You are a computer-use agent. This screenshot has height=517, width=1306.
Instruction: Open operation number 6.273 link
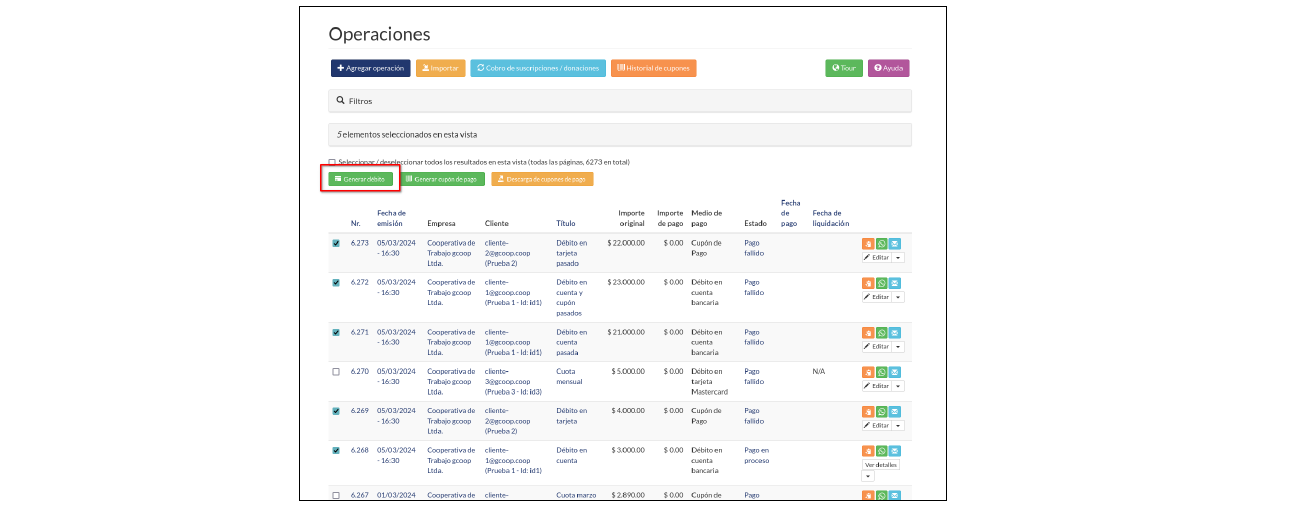360,243
